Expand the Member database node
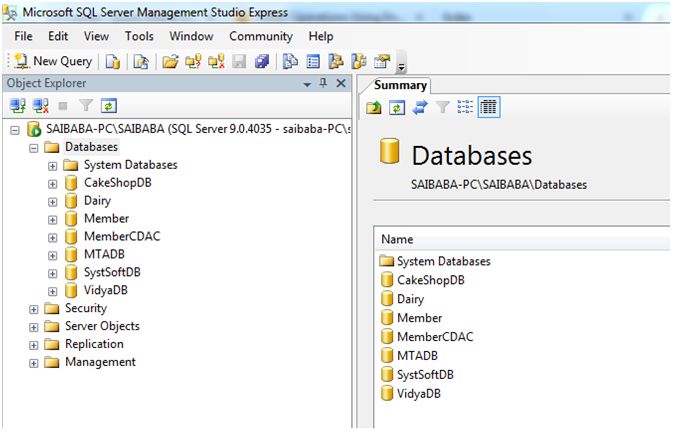This screenshot has height=432, width=676. point(53,220)
